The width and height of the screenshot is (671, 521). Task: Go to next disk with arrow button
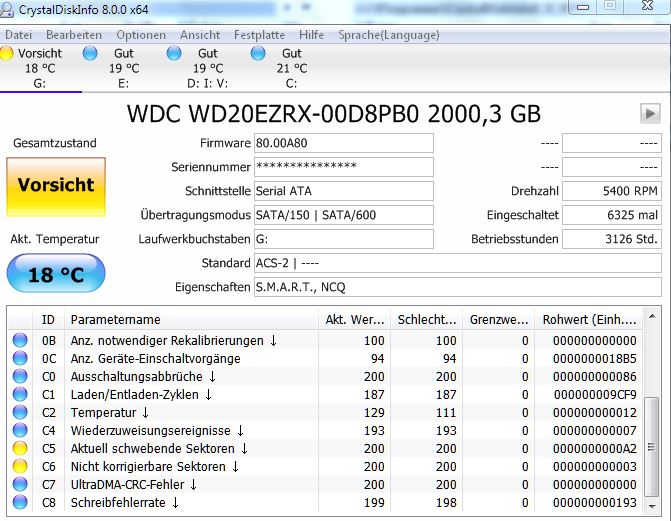coord(650,114)
